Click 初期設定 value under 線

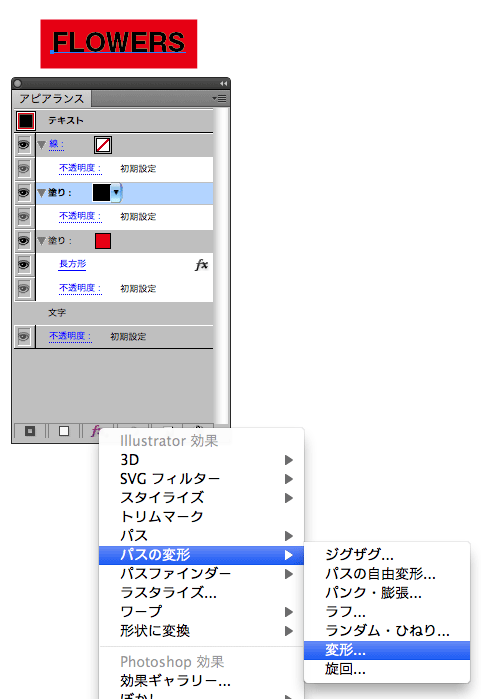pos(138,169)
